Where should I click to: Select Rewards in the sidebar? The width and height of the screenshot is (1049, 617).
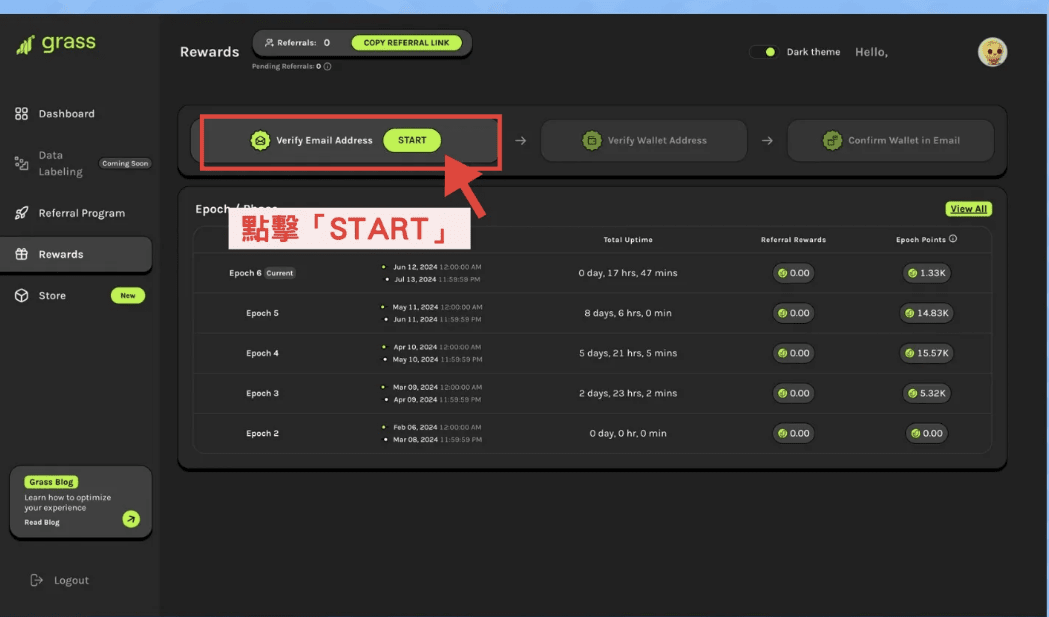click(76, 254)
